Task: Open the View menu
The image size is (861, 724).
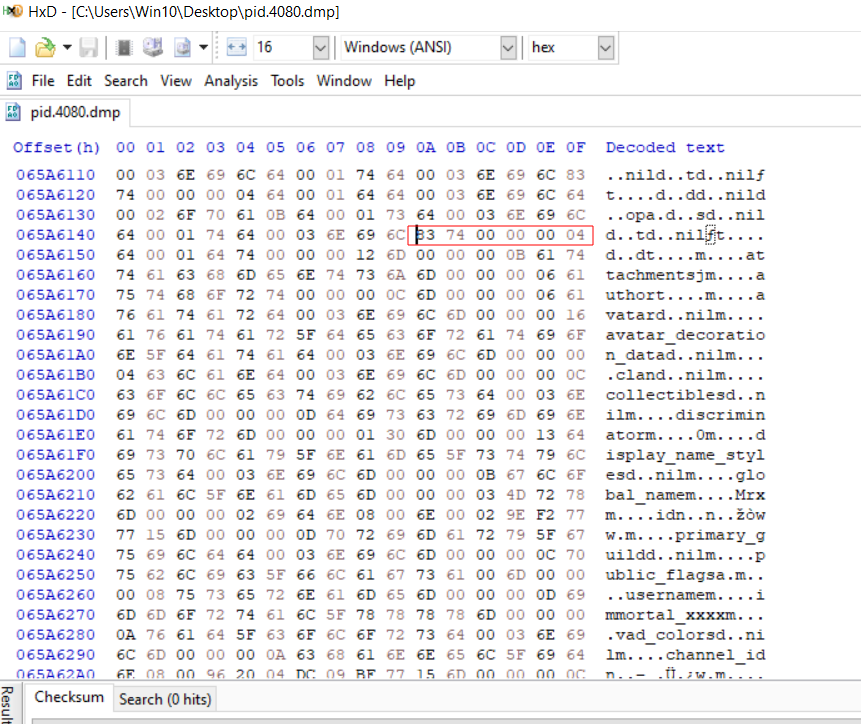Action: click(x=176, y=81)
